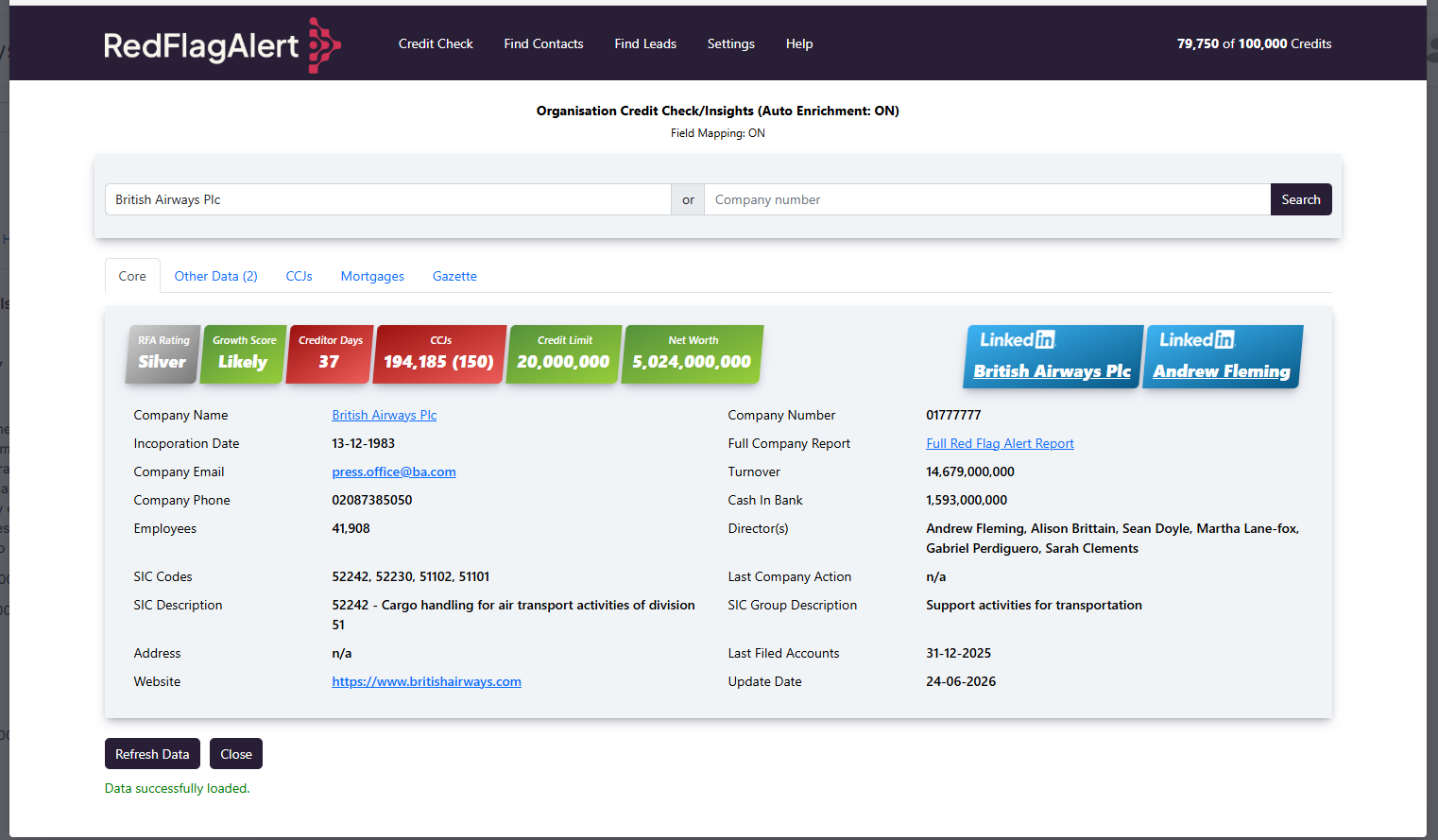Click the last filed accounts date 31-12-2025
This screenshot has height=840, width=1438.
959,653
